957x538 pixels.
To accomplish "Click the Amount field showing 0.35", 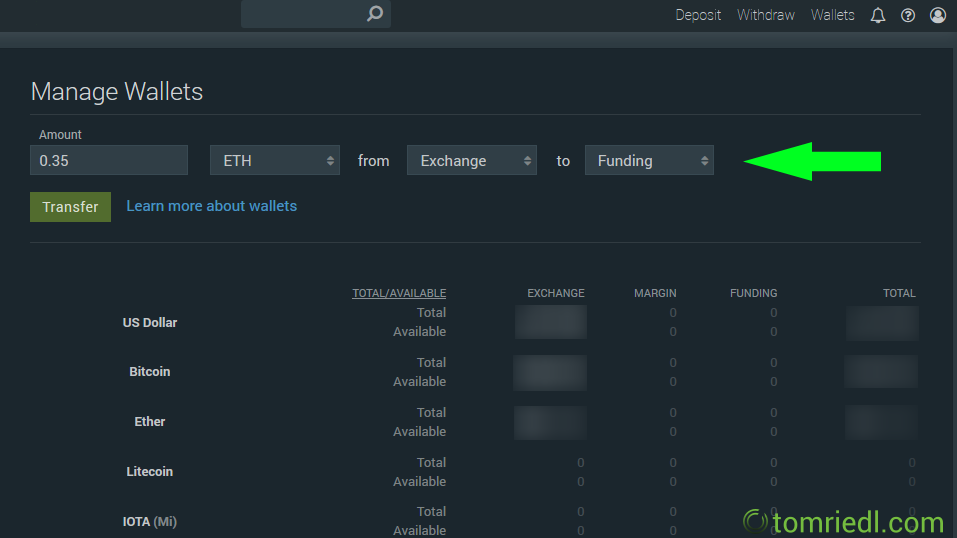I will tap(109, 160).
